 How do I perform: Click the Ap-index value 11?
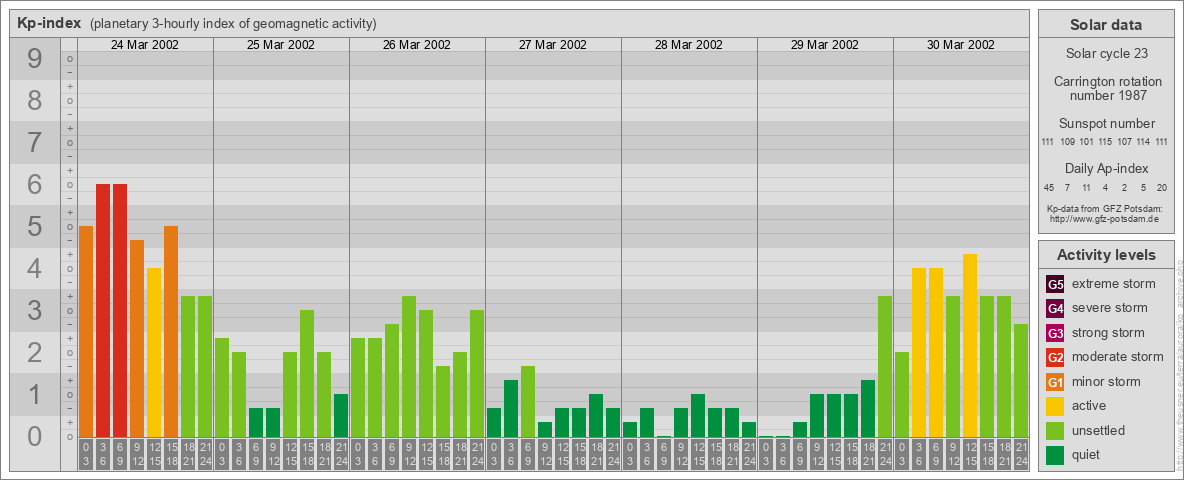1086,187
